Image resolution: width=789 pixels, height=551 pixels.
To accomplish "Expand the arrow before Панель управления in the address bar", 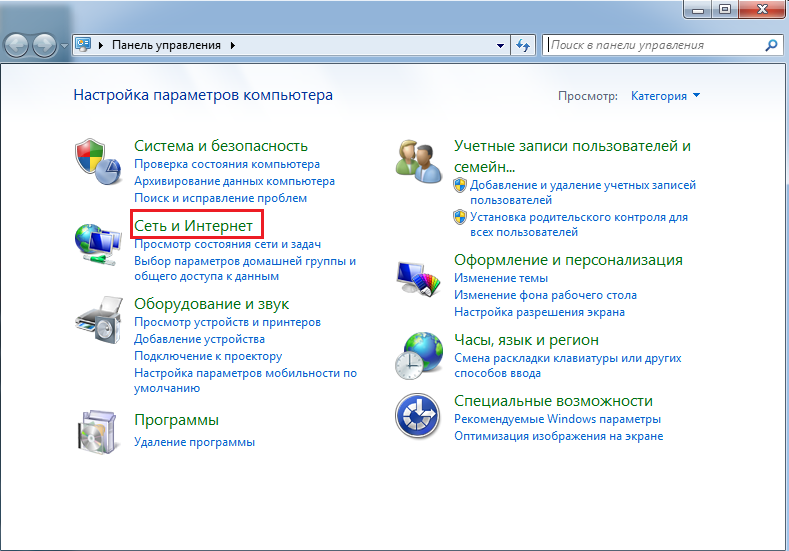I will pos(101,45).
